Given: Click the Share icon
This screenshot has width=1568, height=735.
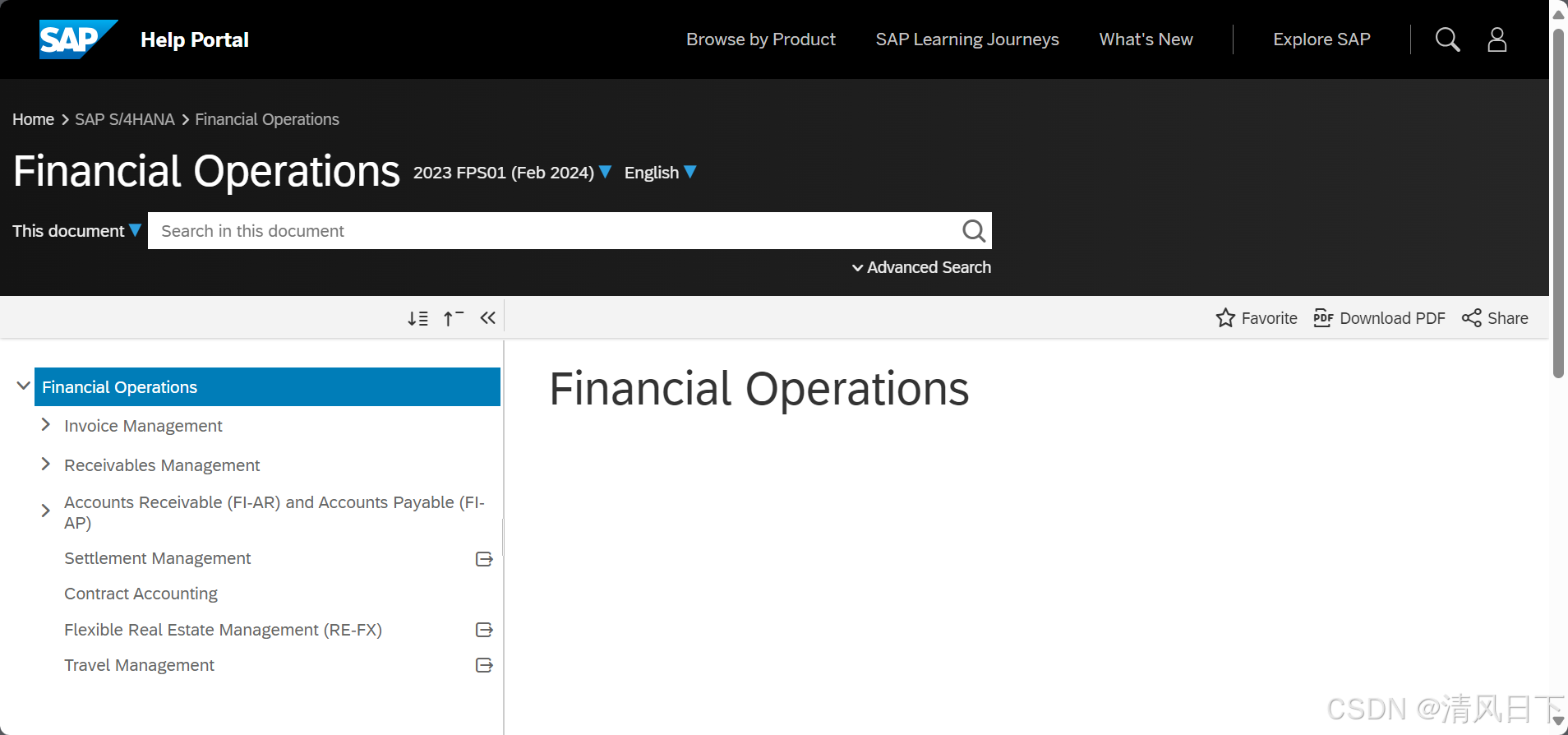Looking at the screenshot, I should [1471, 318].
